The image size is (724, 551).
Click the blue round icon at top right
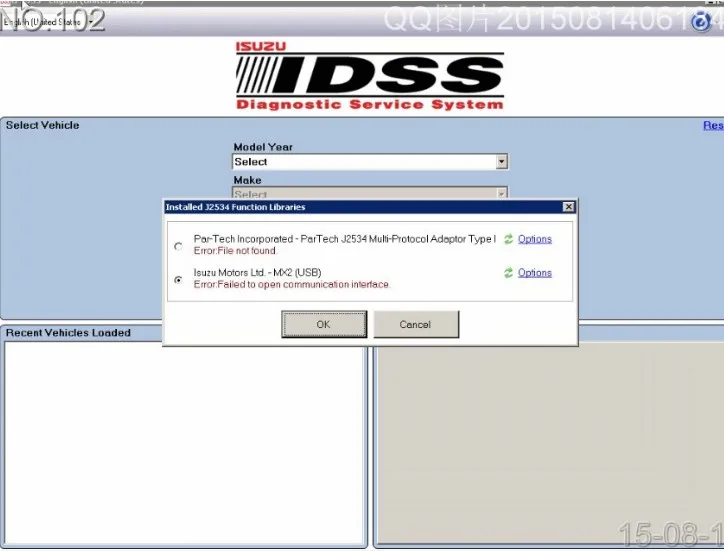point(701,22)
